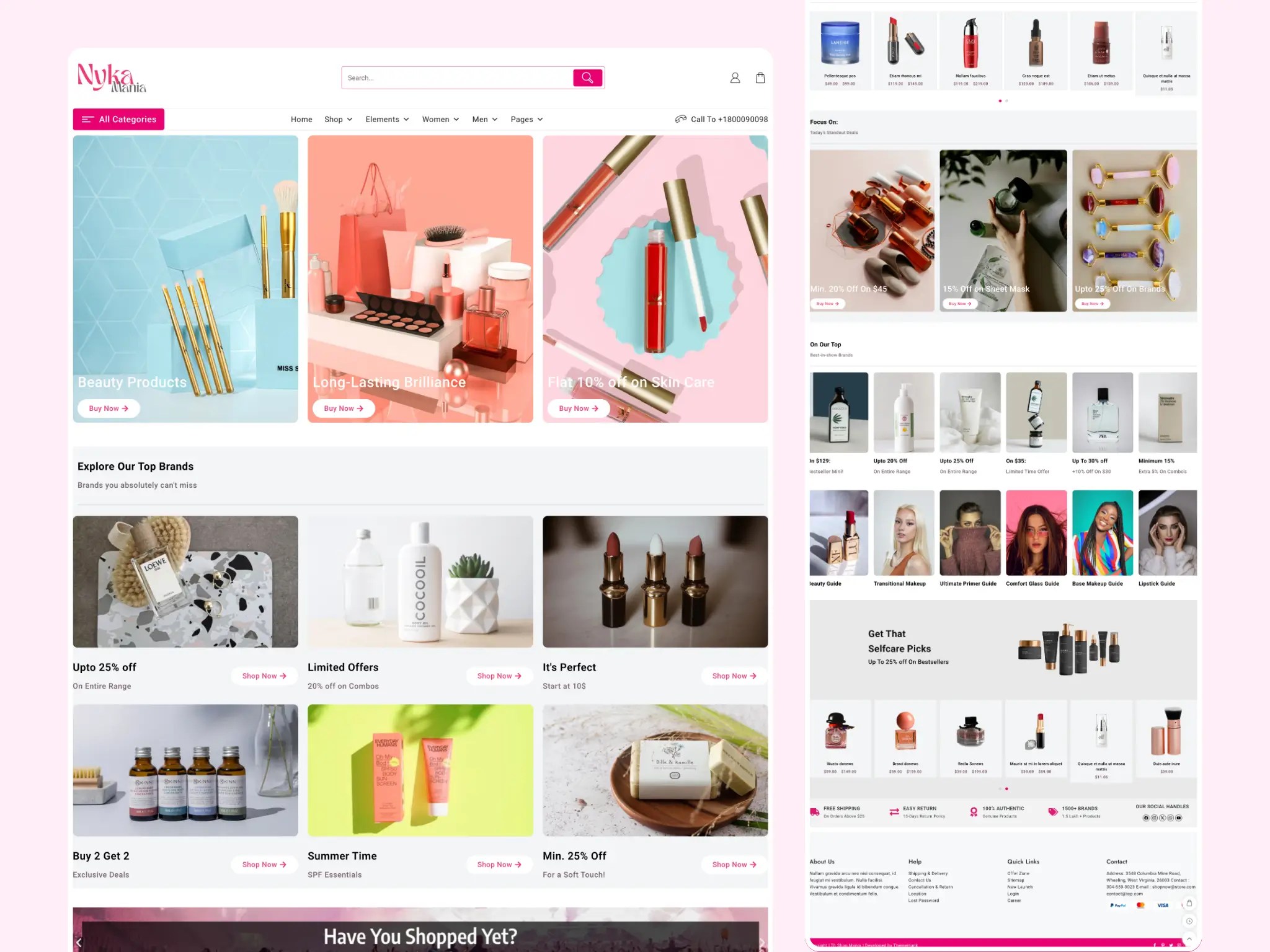This screenshot has height=952, width=1270.
Task: Open the user account icon
Action: coord(735,78)
